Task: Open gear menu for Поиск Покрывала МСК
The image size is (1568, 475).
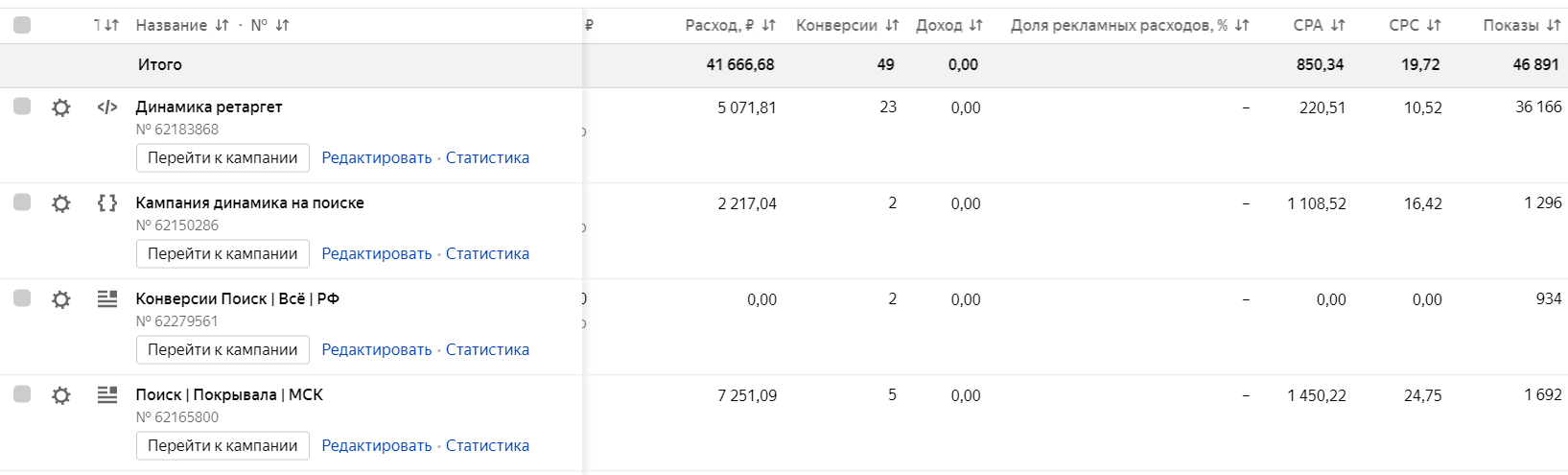Action: click(x=61, y=395)
